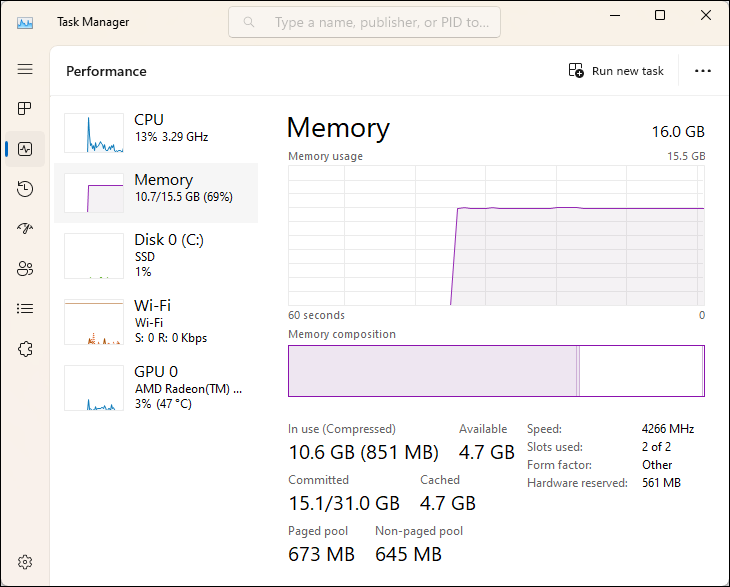Click the Memory composition label

[x=342, y=334]
